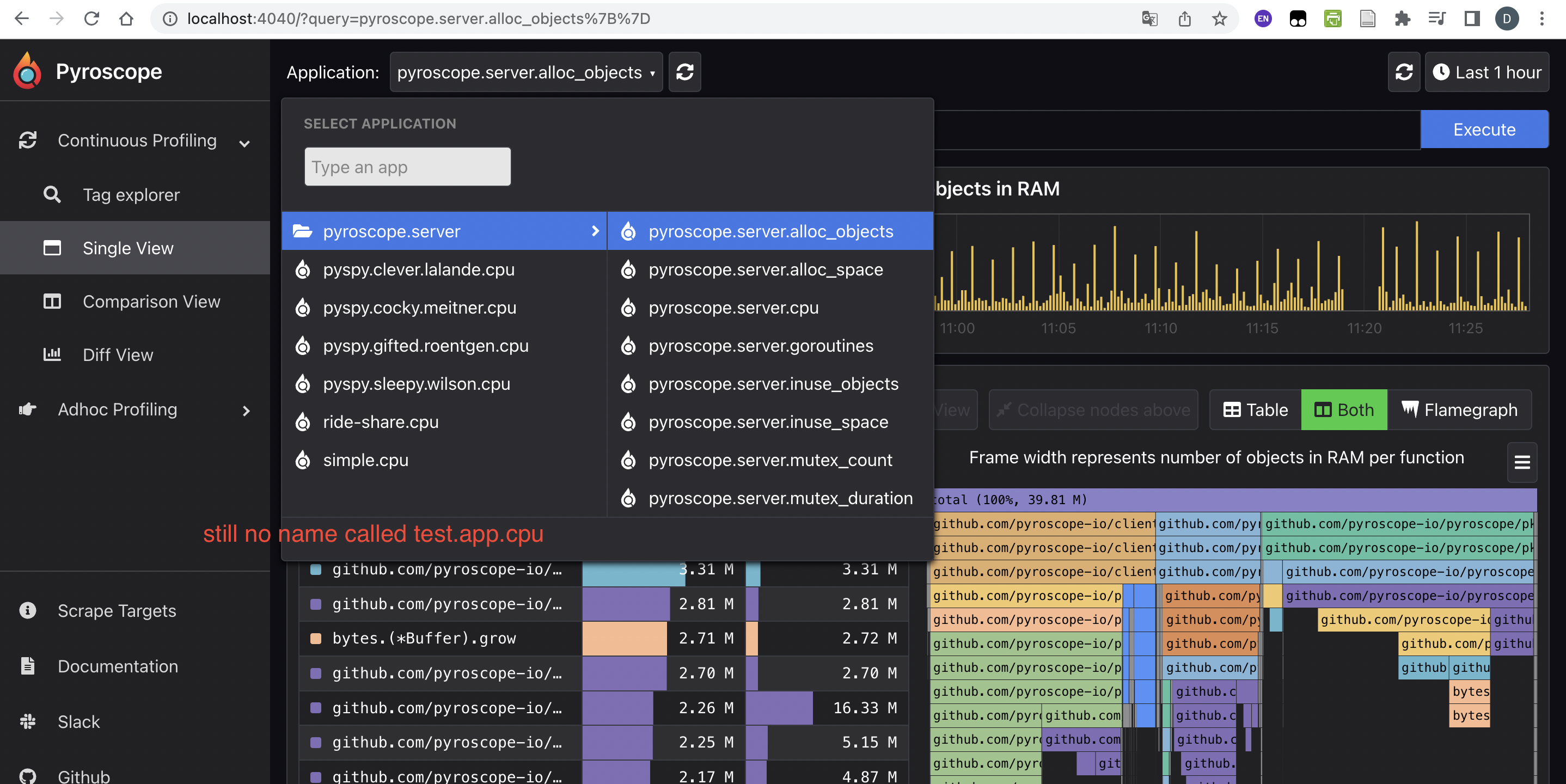This screenshot has width=1566, height=784.
Task: Click the Single View panel icon
Action: (52, 248)
